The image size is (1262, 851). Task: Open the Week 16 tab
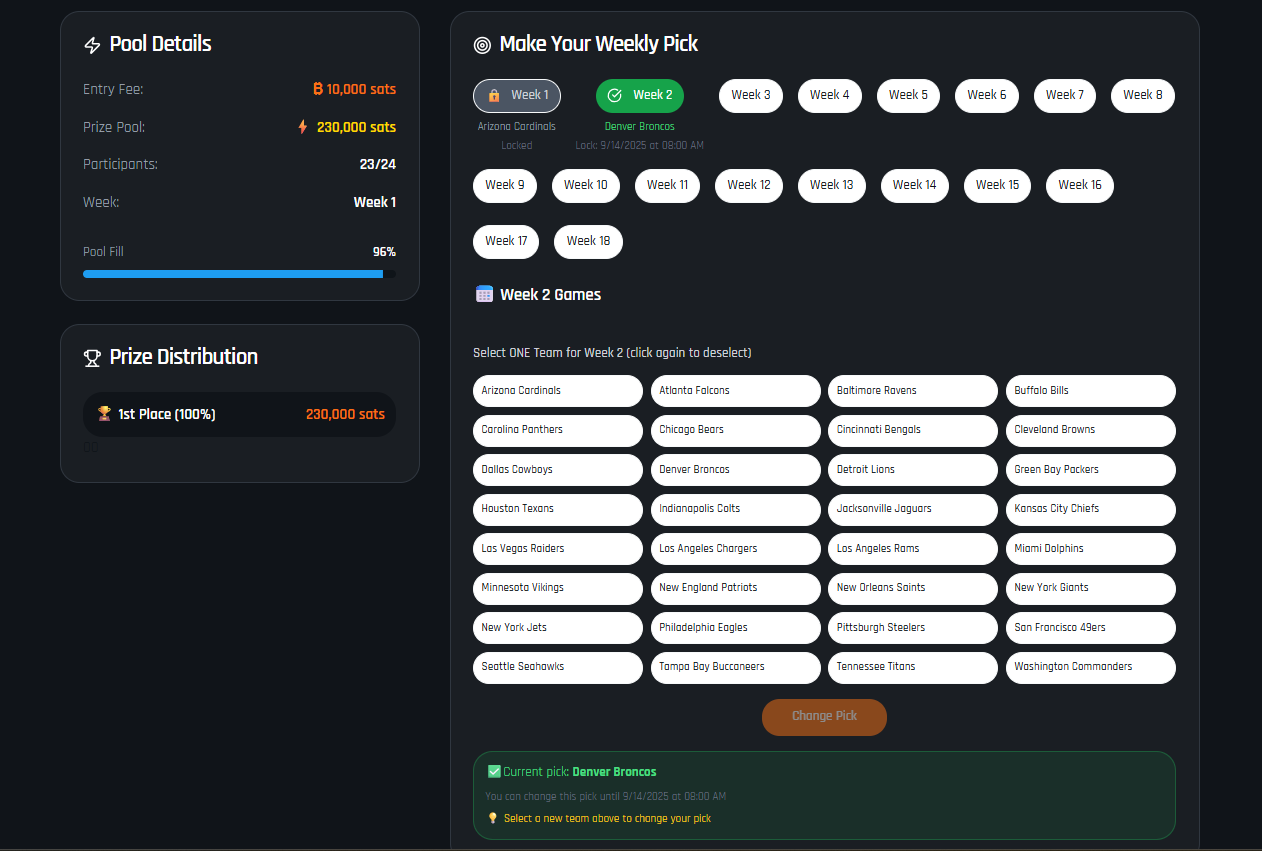tap(1080, 185)
